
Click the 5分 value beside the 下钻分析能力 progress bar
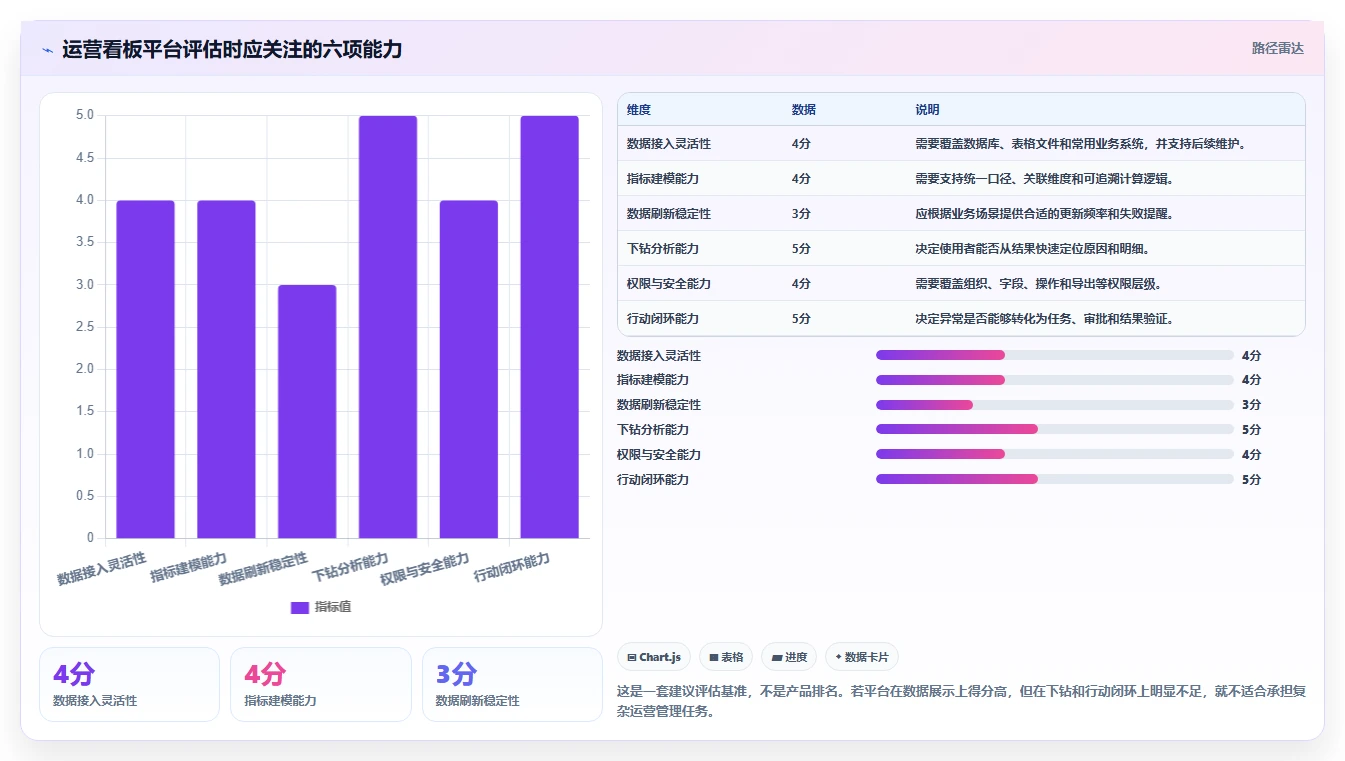coord(1251,429)
